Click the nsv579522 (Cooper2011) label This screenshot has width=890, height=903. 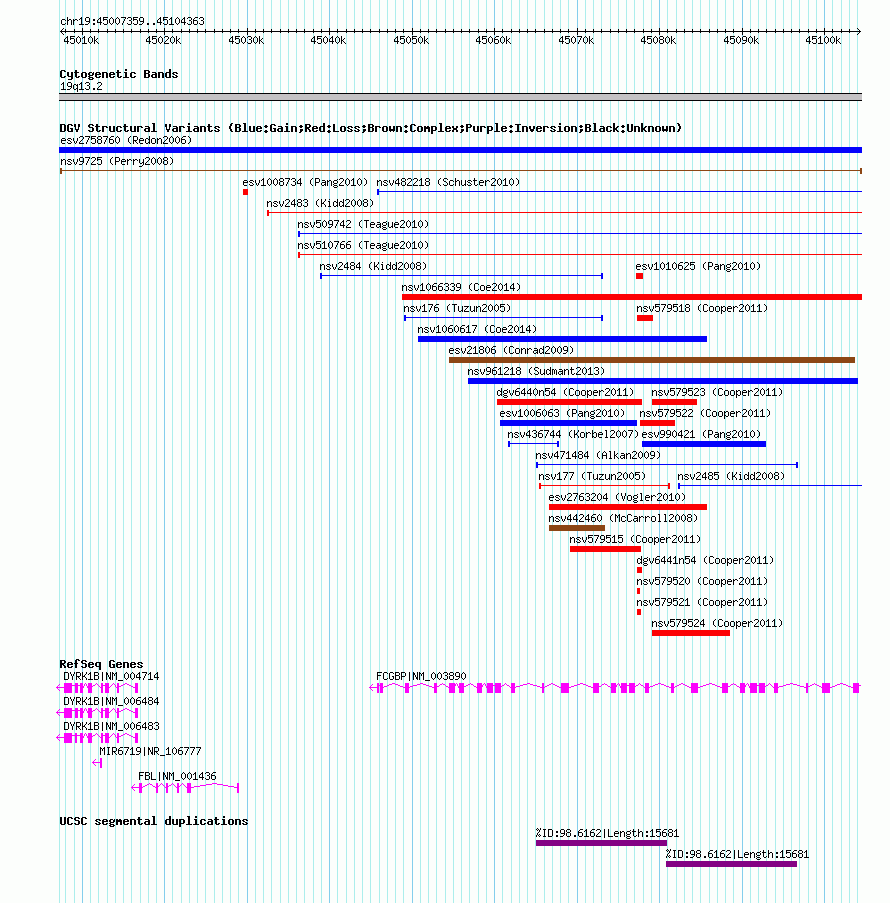point(705,413)
